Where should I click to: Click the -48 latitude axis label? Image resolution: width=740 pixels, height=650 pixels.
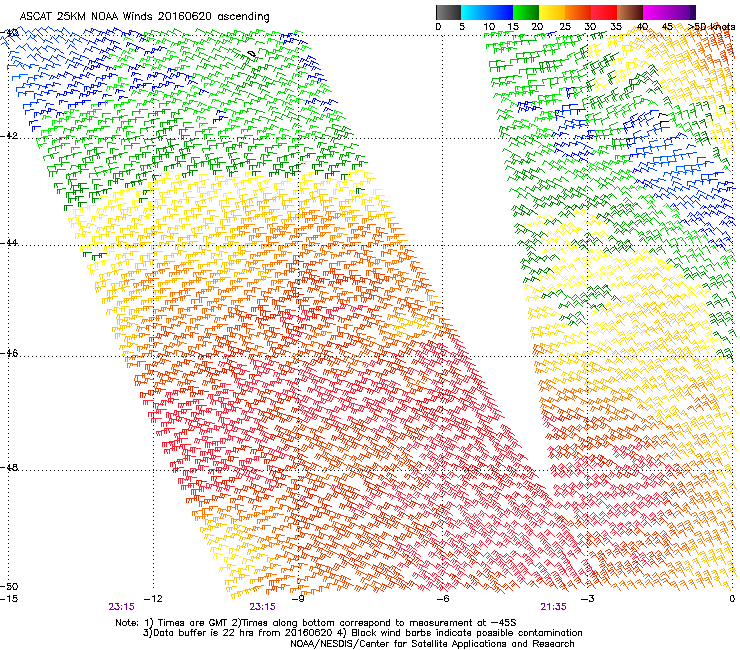point(10,467)
